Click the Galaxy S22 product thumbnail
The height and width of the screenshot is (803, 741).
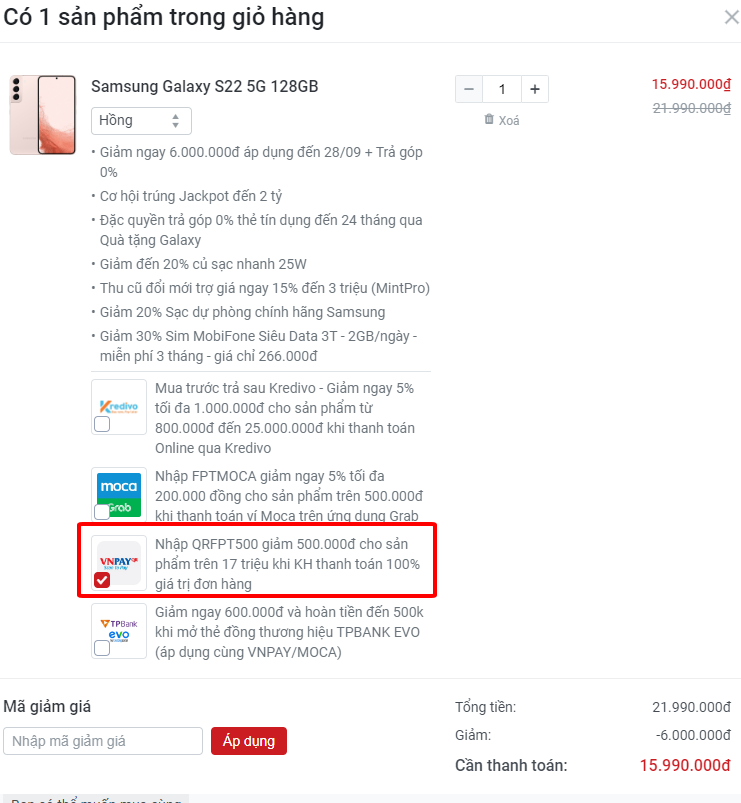point(43,115)
